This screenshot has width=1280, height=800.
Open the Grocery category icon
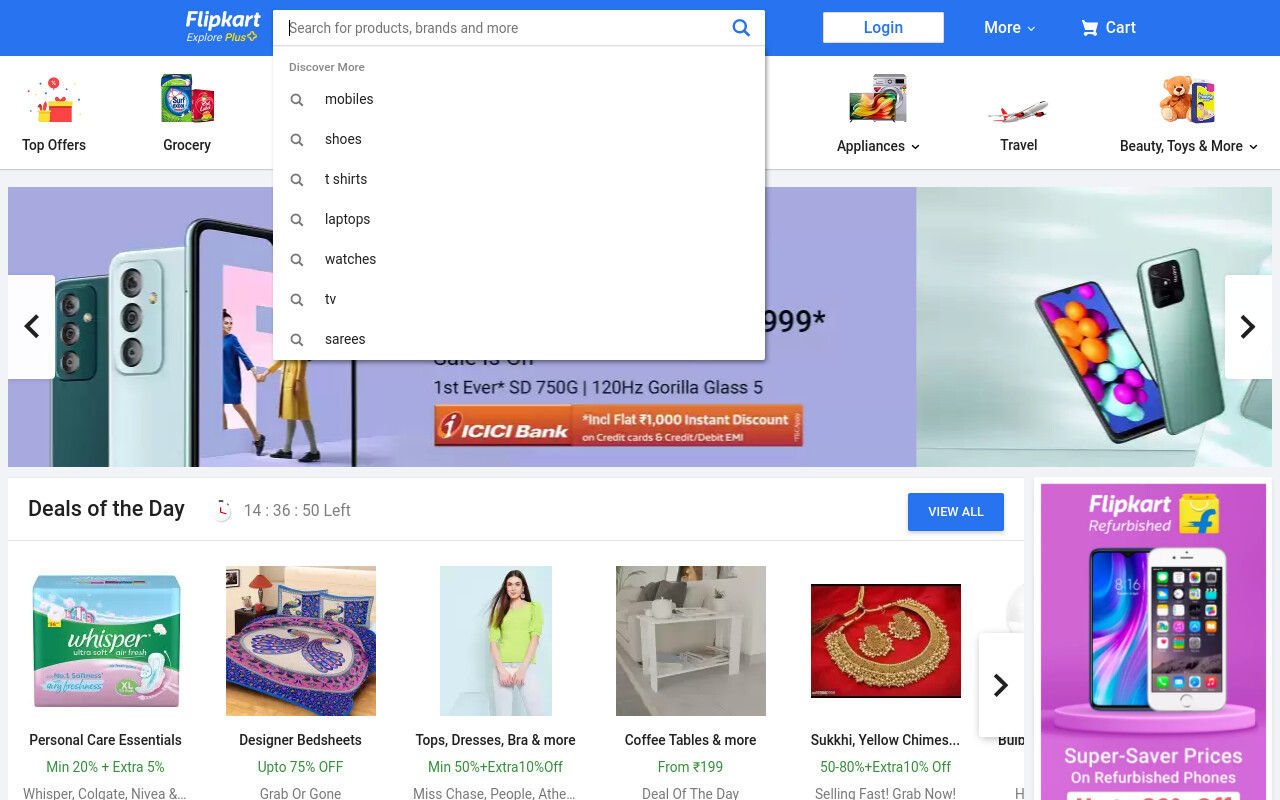point(187,99)
